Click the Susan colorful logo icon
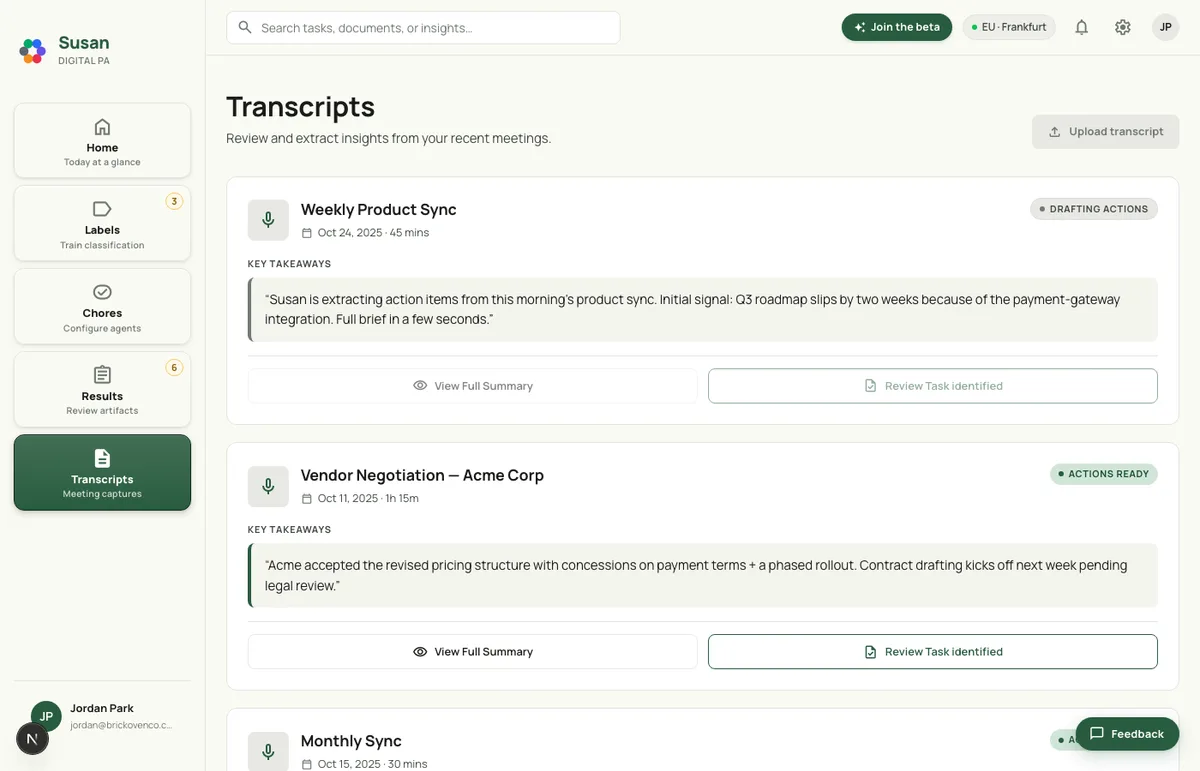 pos(33,51)
